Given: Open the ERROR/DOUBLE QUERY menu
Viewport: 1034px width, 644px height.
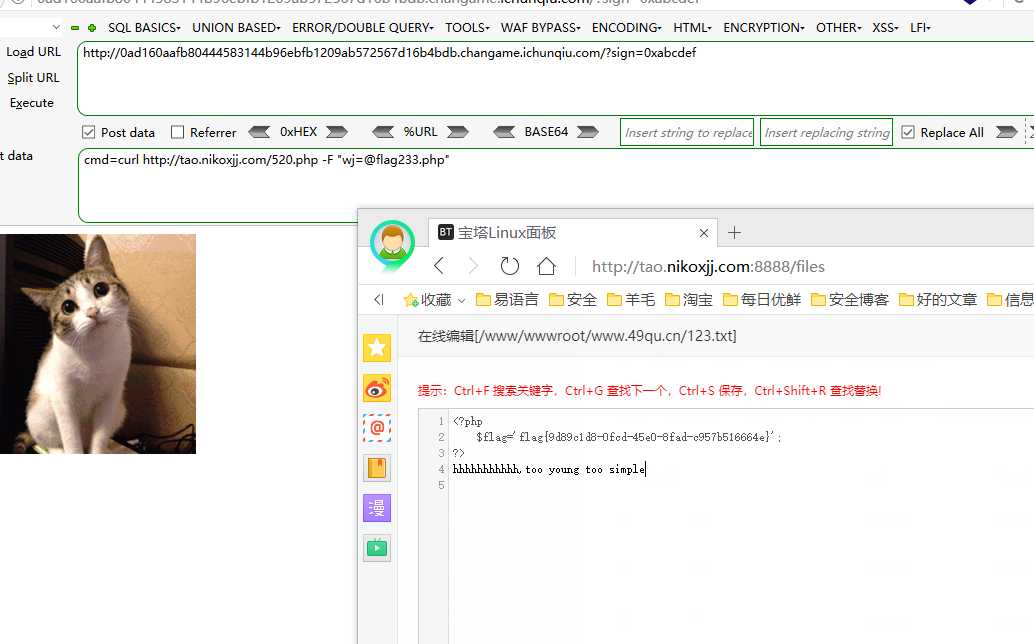Looking at the screenshot, I should (363, 28).
